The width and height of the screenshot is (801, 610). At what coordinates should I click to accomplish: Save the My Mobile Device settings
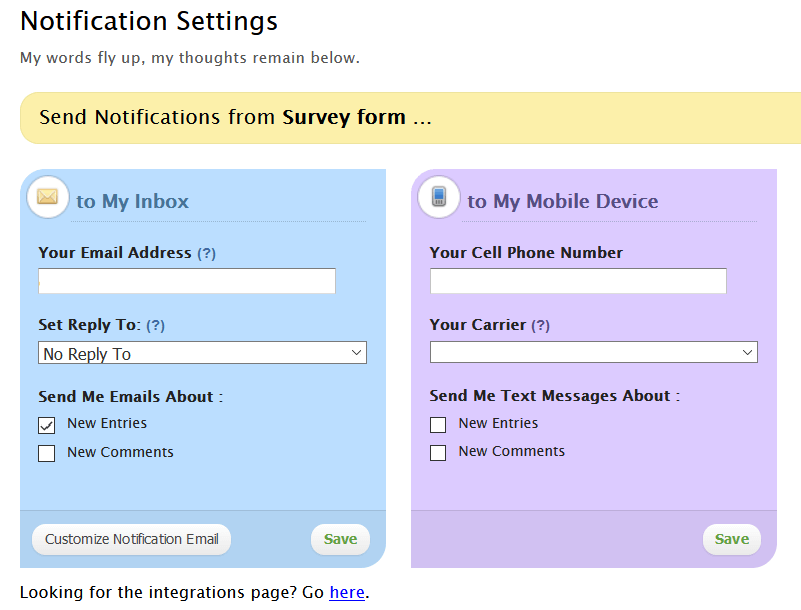click(731, 539)
